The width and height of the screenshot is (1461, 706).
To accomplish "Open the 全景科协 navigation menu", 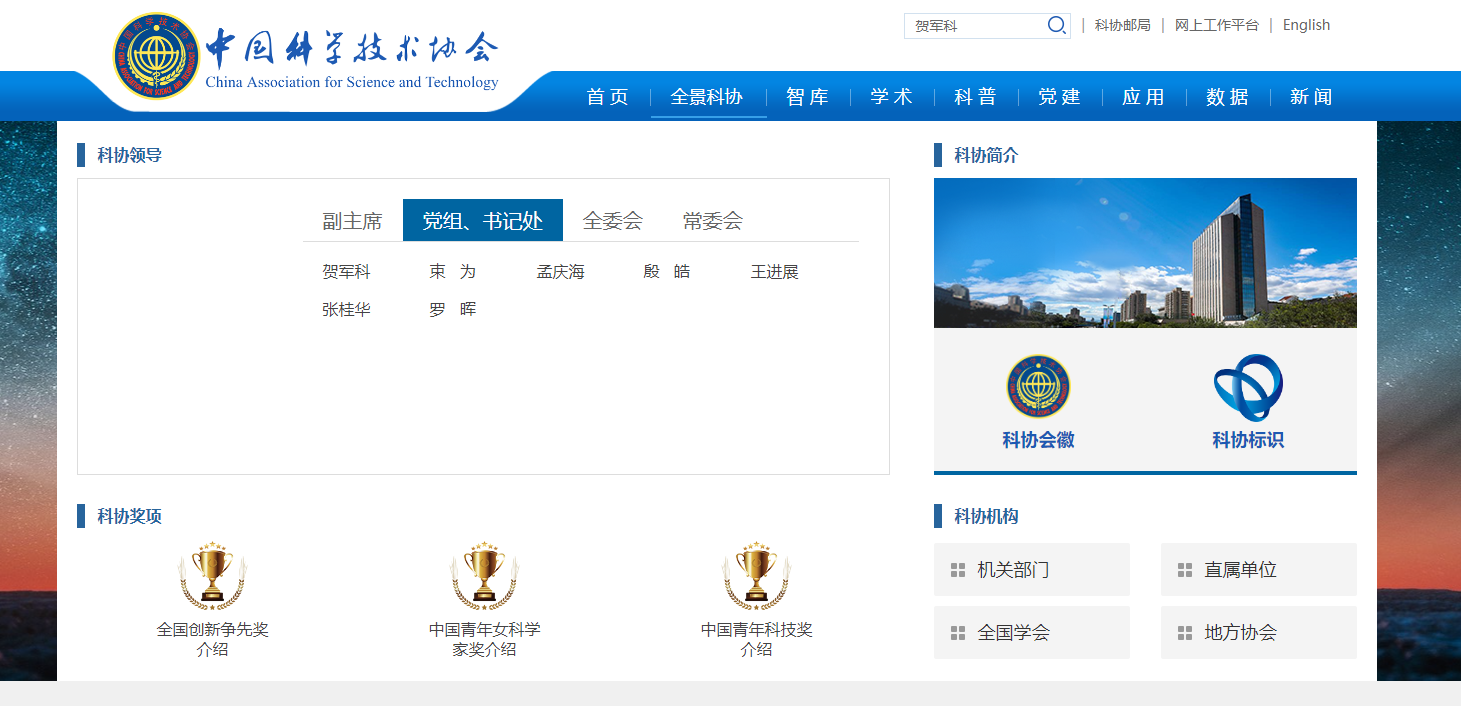I will (x=707, y=97).
